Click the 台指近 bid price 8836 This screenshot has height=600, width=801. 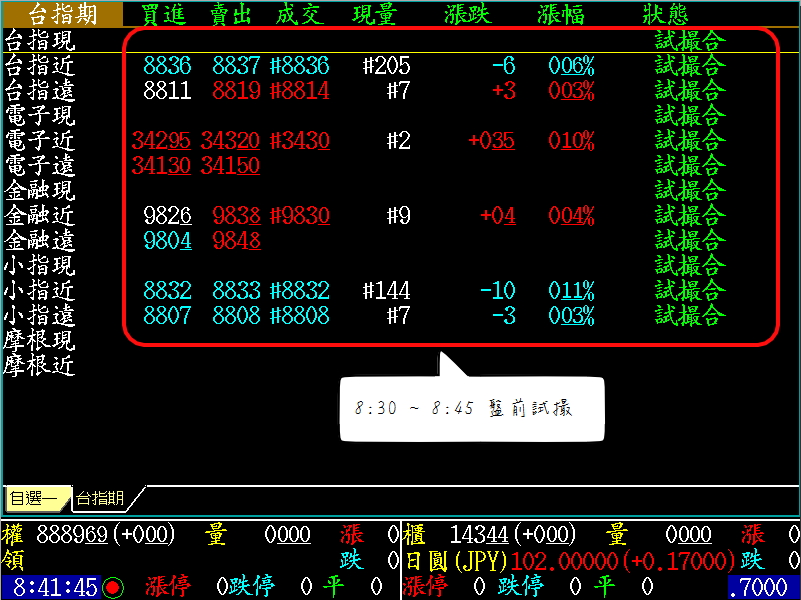[x=167, y=66]
